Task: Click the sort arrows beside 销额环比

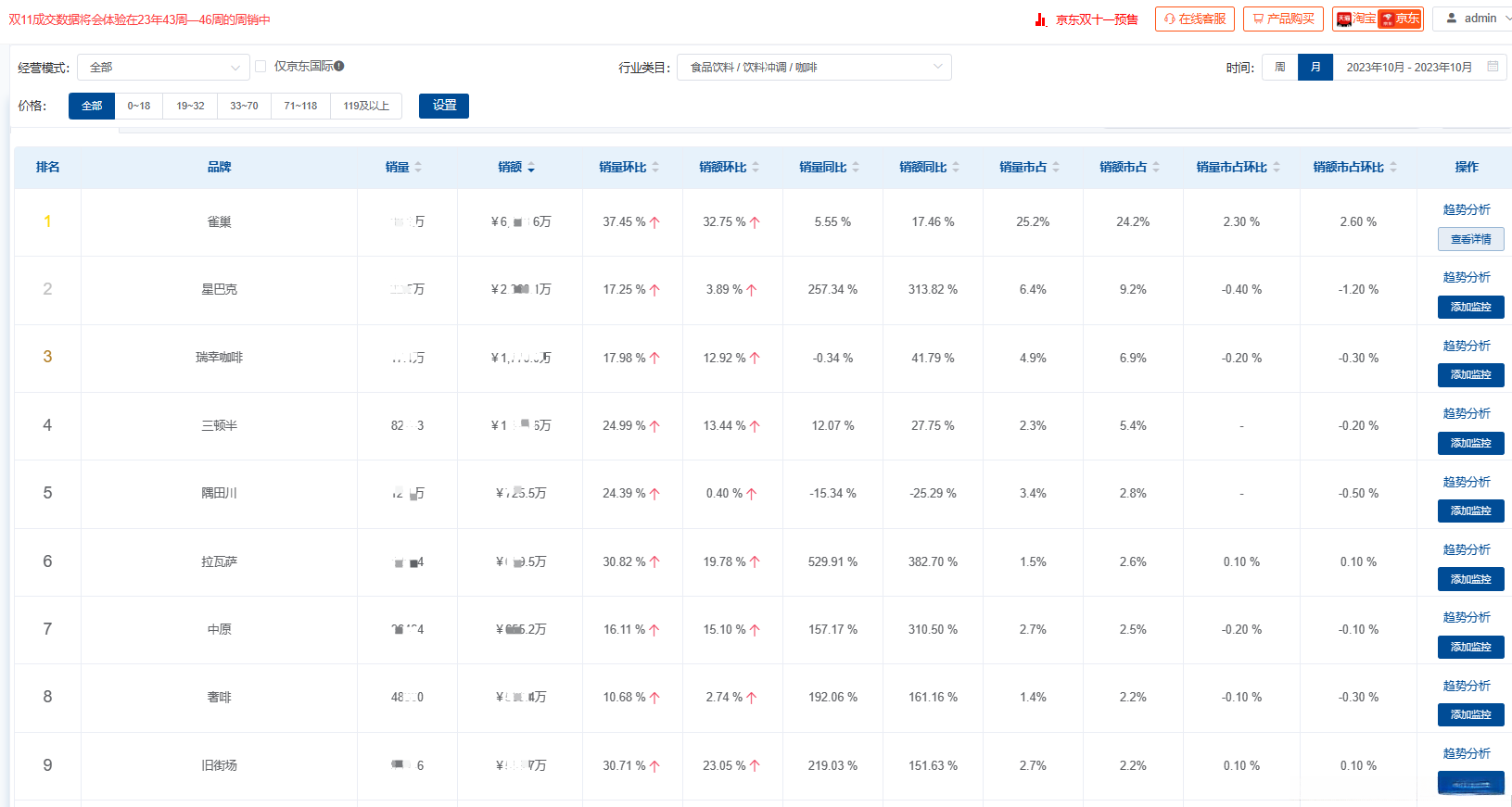Action: (756, 168)
